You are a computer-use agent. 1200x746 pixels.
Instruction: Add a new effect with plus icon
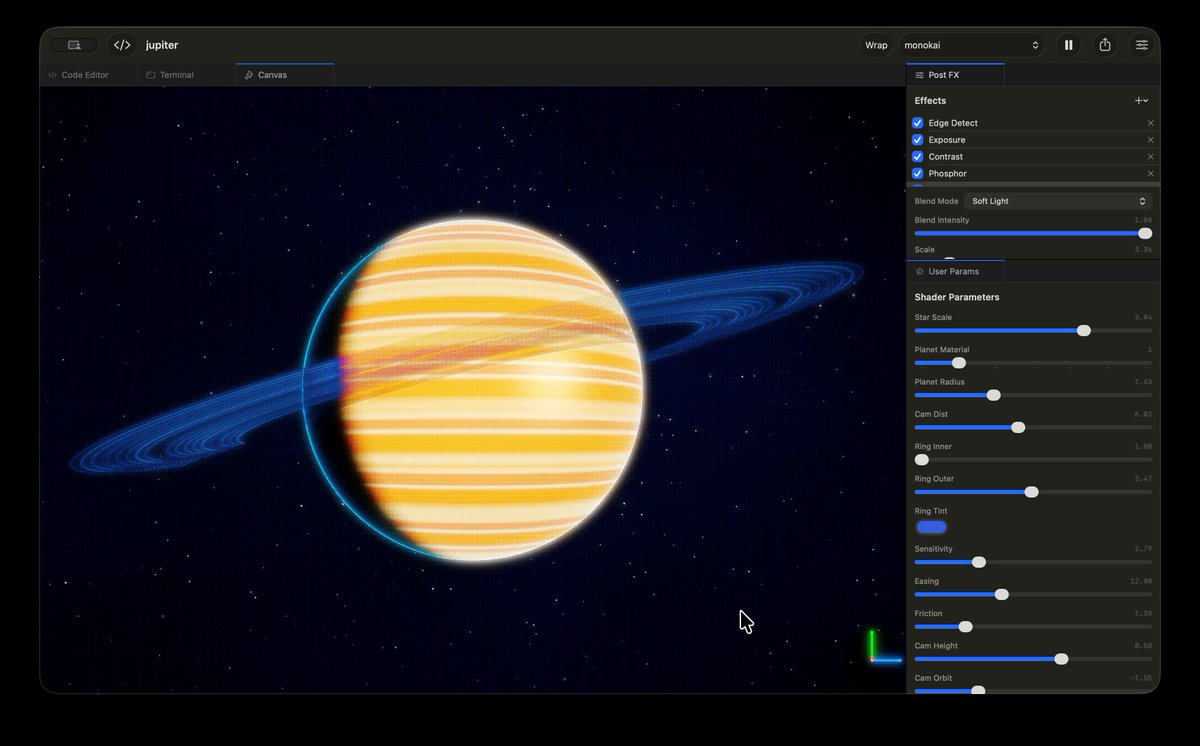coord(1141,101)
